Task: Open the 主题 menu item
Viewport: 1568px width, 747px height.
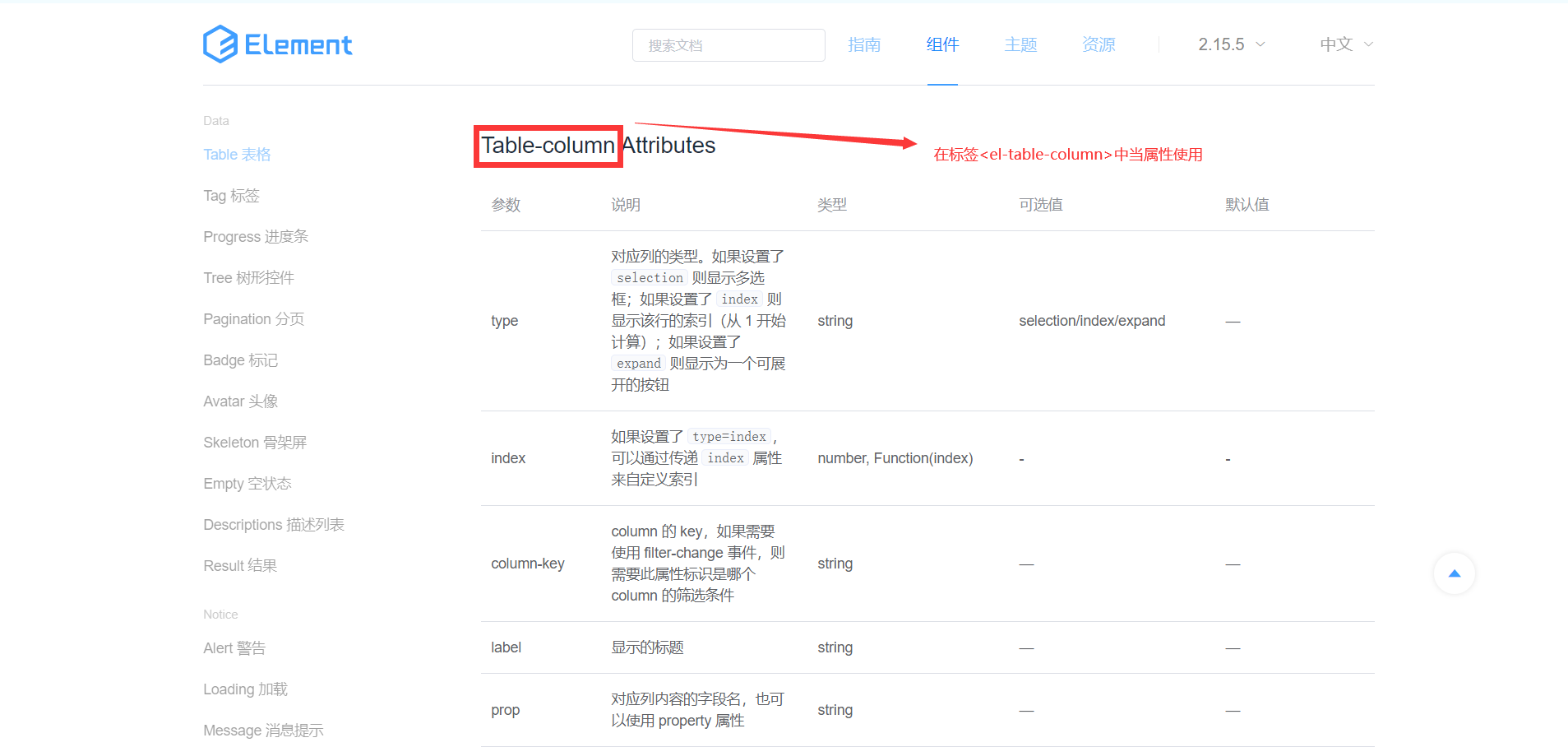Action: click(x=1020, y=44)
